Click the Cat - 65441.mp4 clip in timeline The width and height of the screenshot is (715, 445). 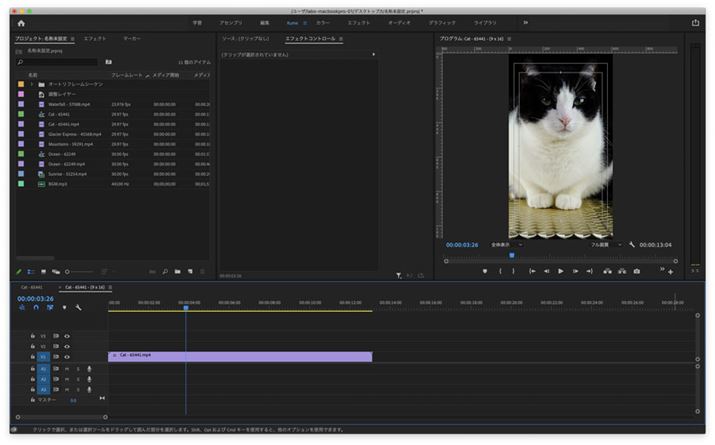(x=240, y=356)
